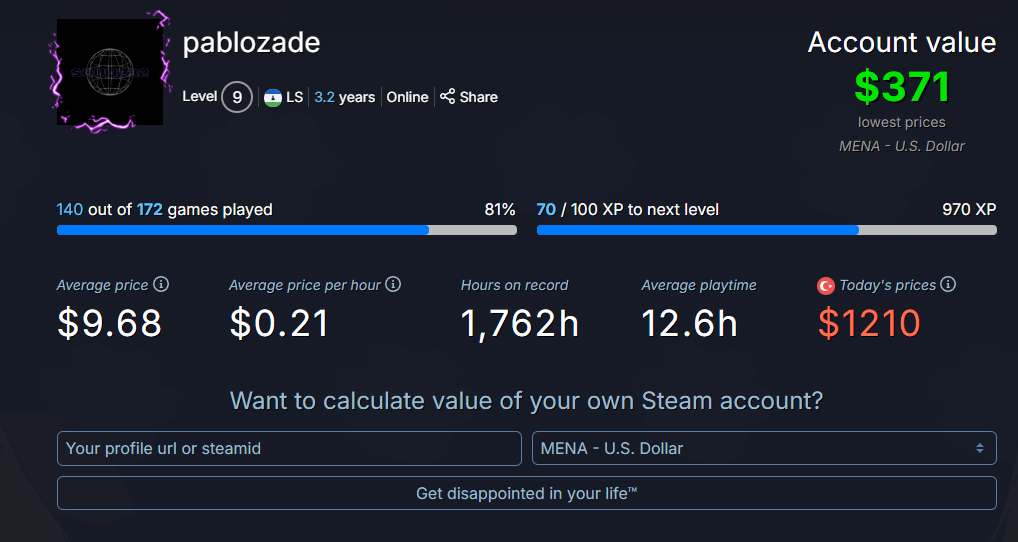The width and height of the screenshot is (1018, 542).
Task: Open the MENA - U.S. Dollar currency dropdown
Action: 764,448
